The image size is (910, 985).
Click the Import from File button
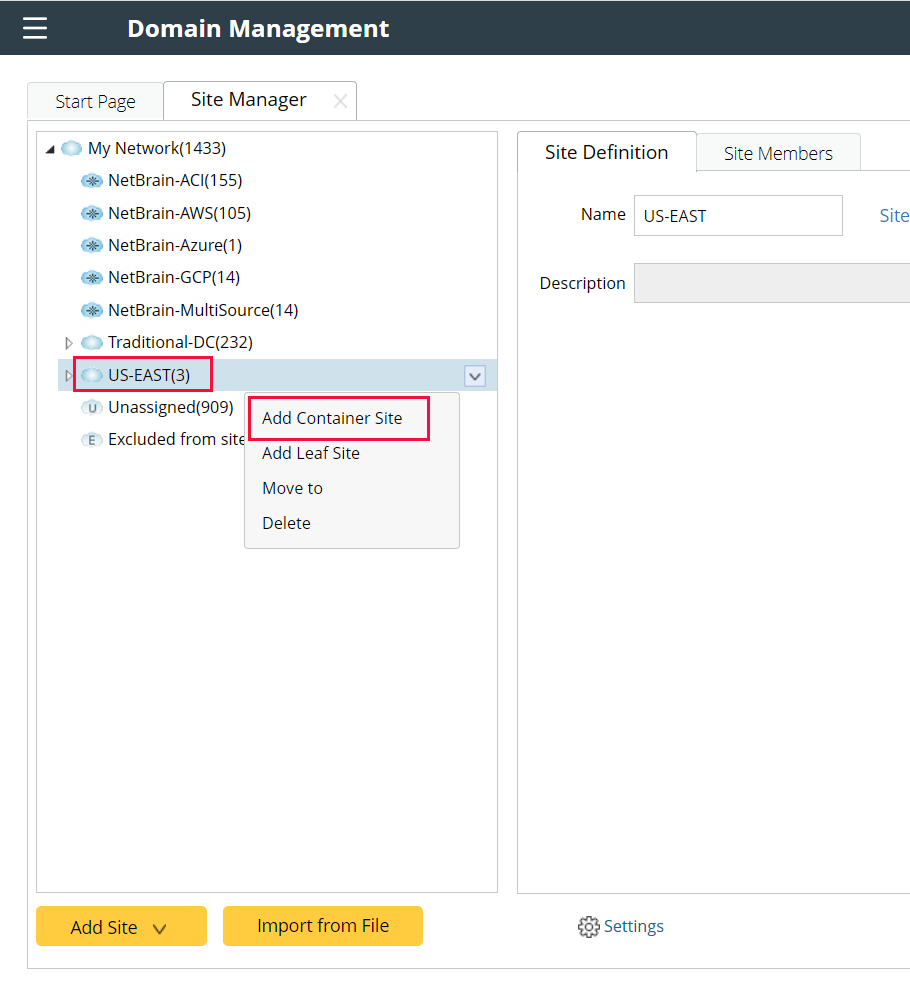coord(322,926)
